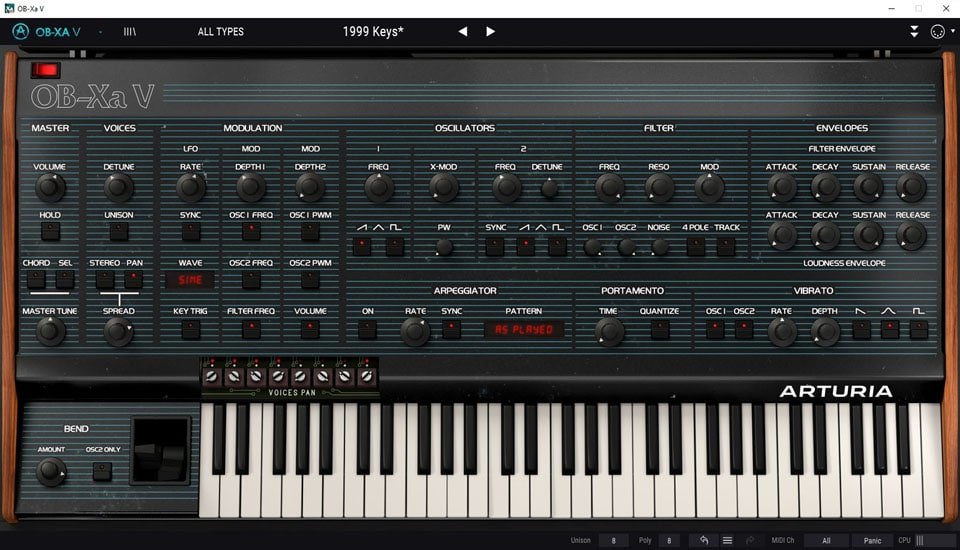
Task: Open the Poly voices value 8
Action: point(669,540)
